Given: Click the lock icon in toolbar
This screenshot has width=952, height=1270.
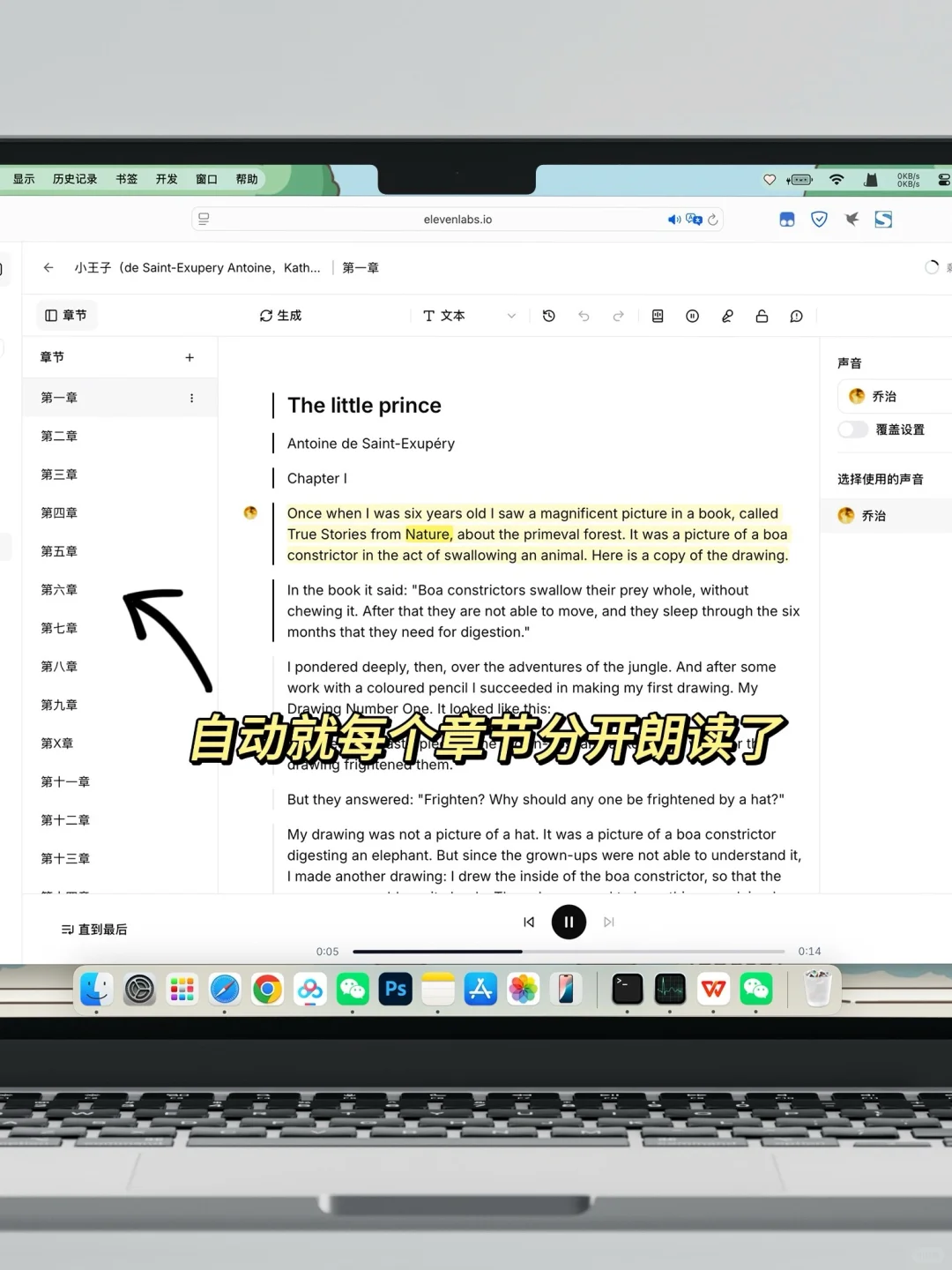Looking at the screenshot, I should (x=762, y=316).
